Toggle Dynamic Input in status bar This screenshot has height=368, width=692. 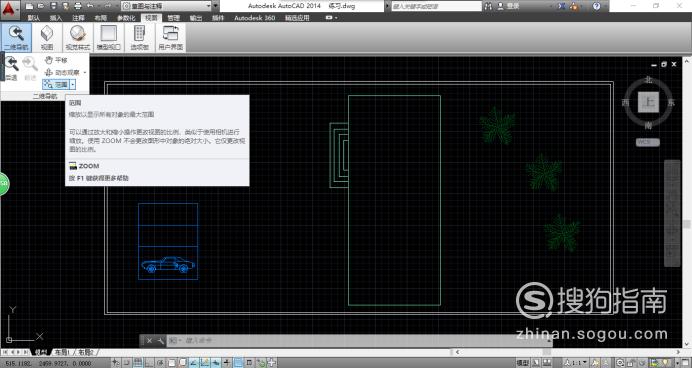216,363
